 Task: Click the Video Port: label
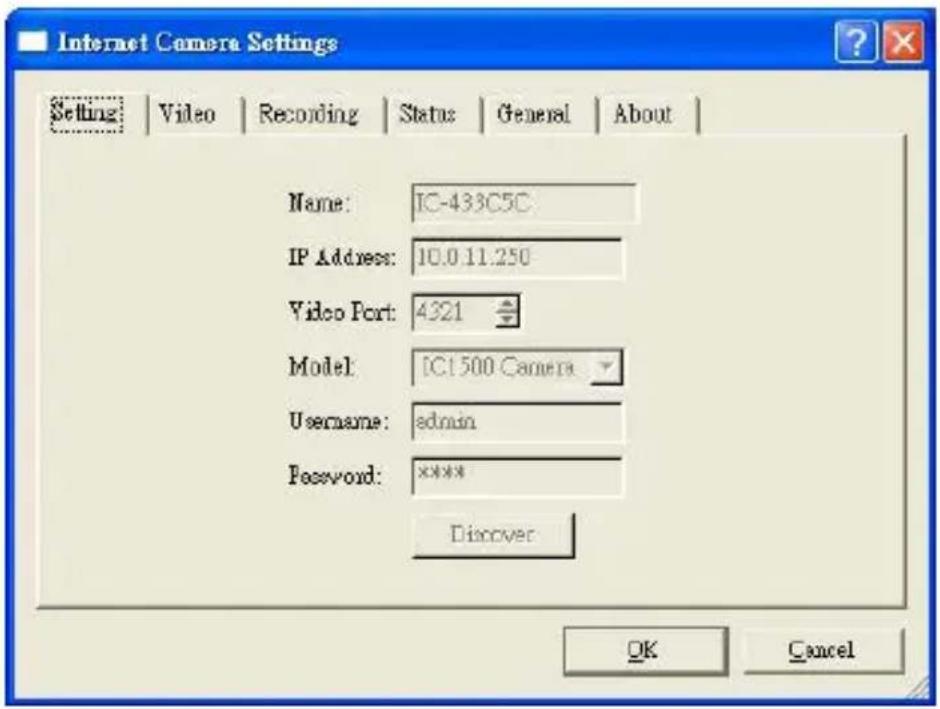point(341,312)
